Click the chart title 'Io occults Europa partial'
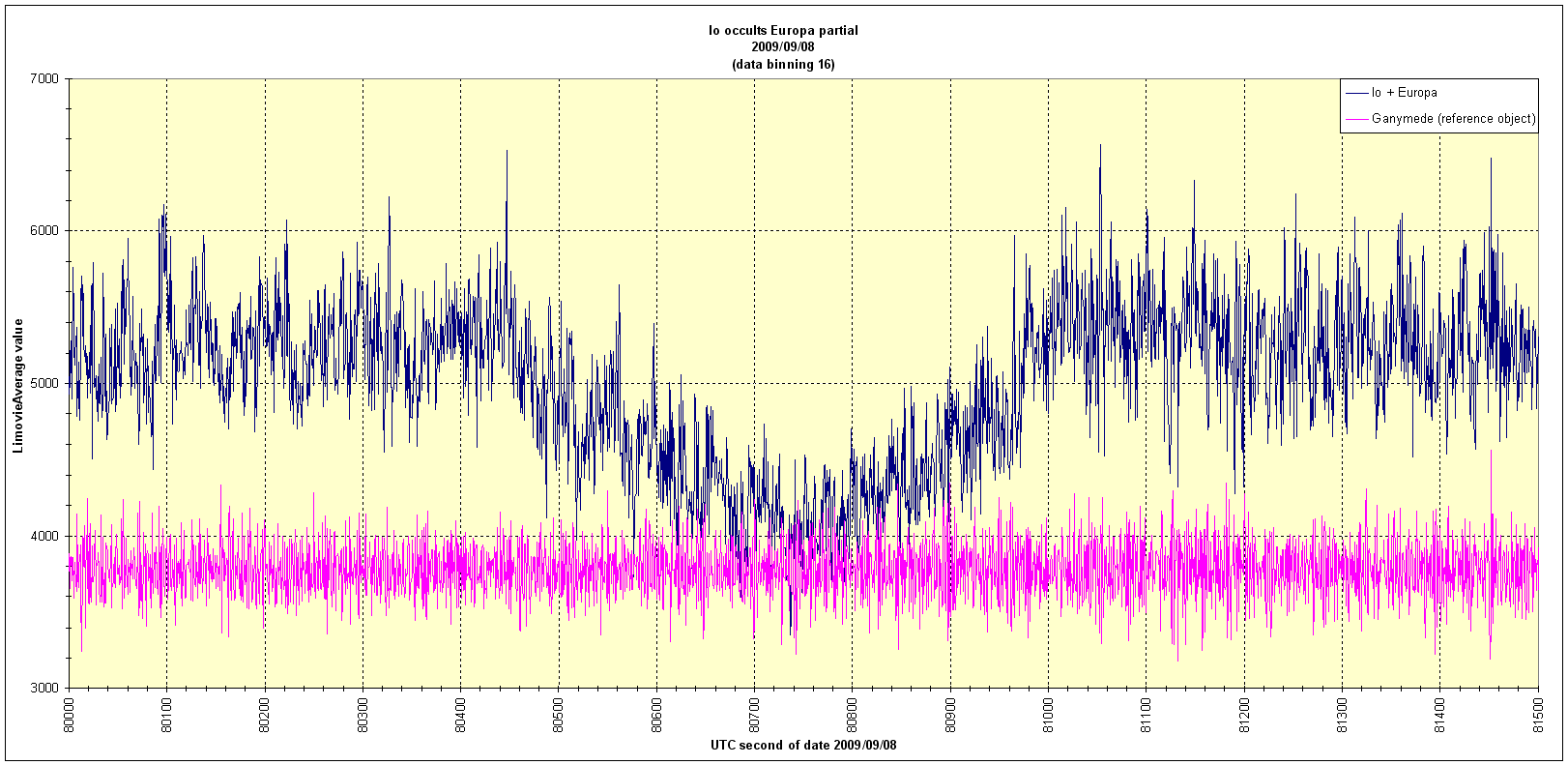The image size is (1568, 765). pyautogui.click(x=783, y=30)
